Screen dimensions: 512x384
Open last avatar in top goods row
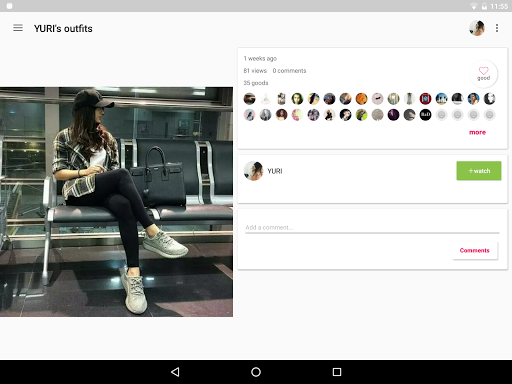(x=489, y=99)
